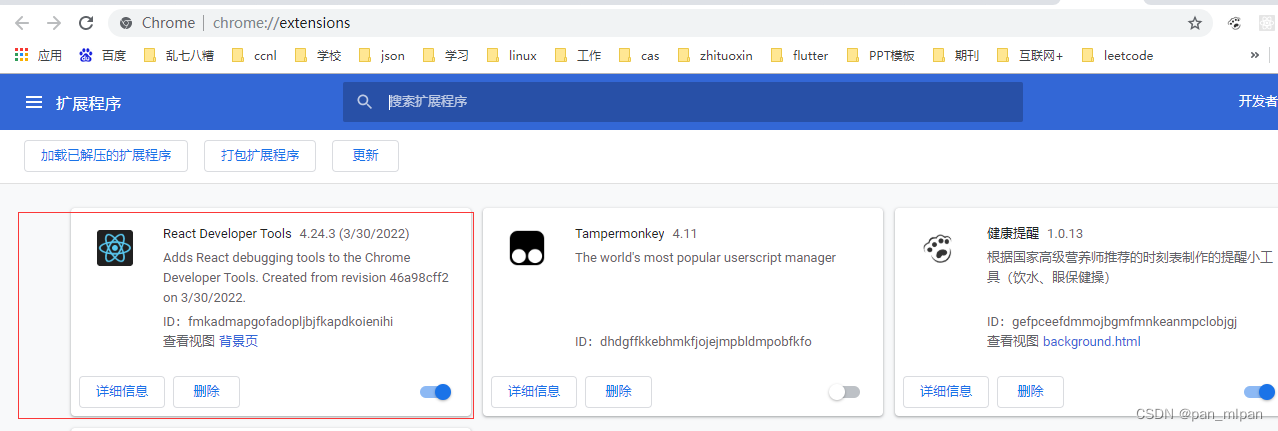Image resolution: width=1278 pixels, height=431 pixels.
Task: Open the flutter bookmark folder
Action: (x=799, y=55)
